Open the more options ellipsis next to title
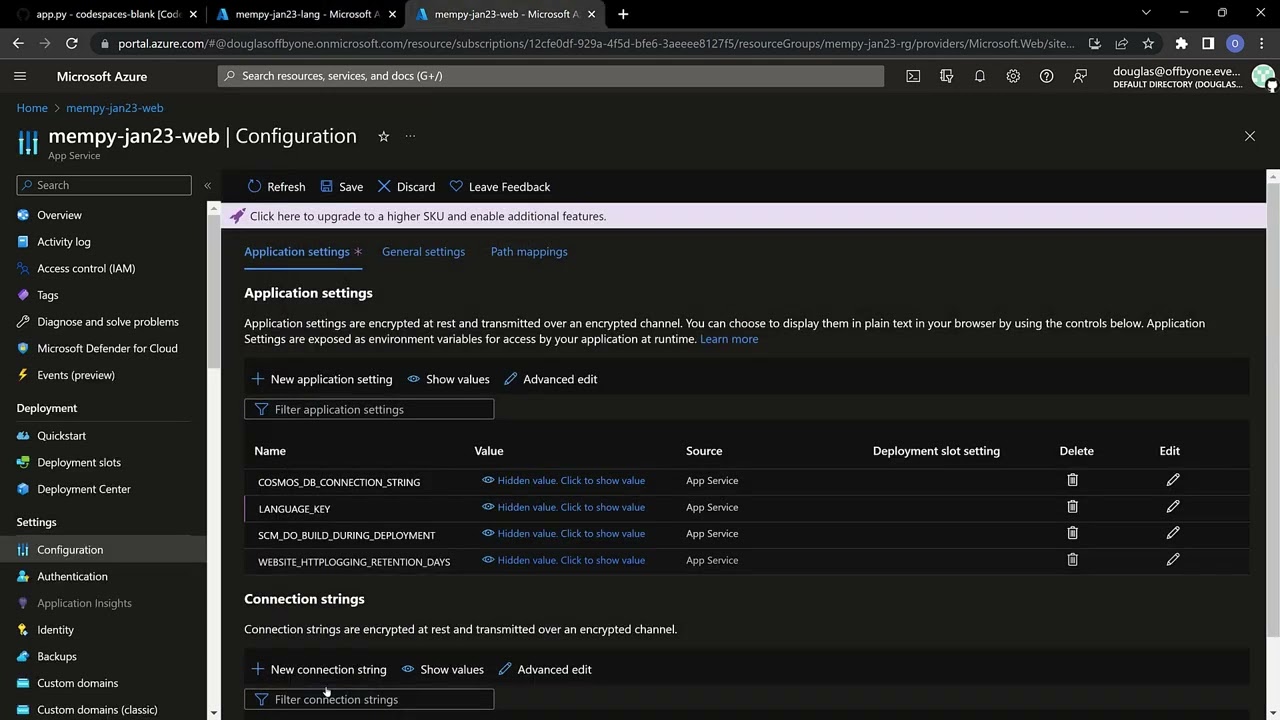 [x=410, y=136]
